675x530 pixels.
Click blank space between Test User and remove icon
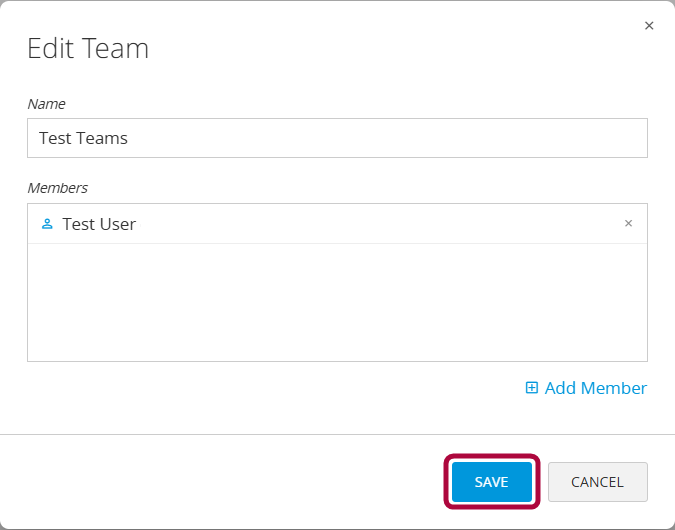[x=380, y=224]
